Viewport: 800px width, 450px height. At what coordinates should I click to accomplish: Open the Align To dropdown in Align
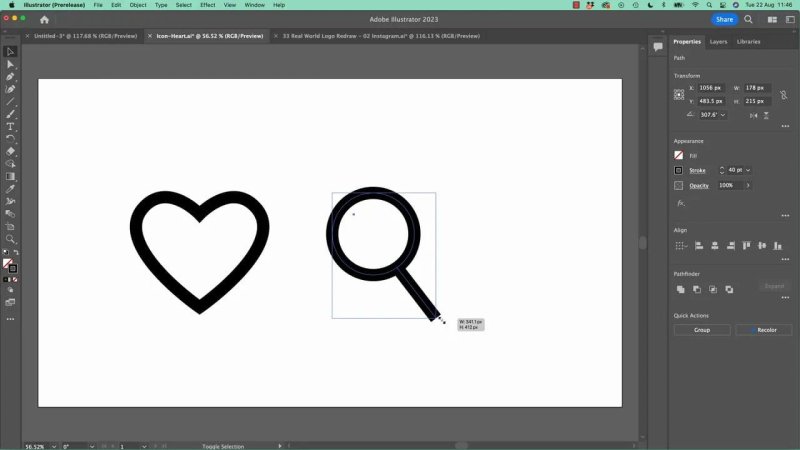pyautogui.click(x=681, y=246)
